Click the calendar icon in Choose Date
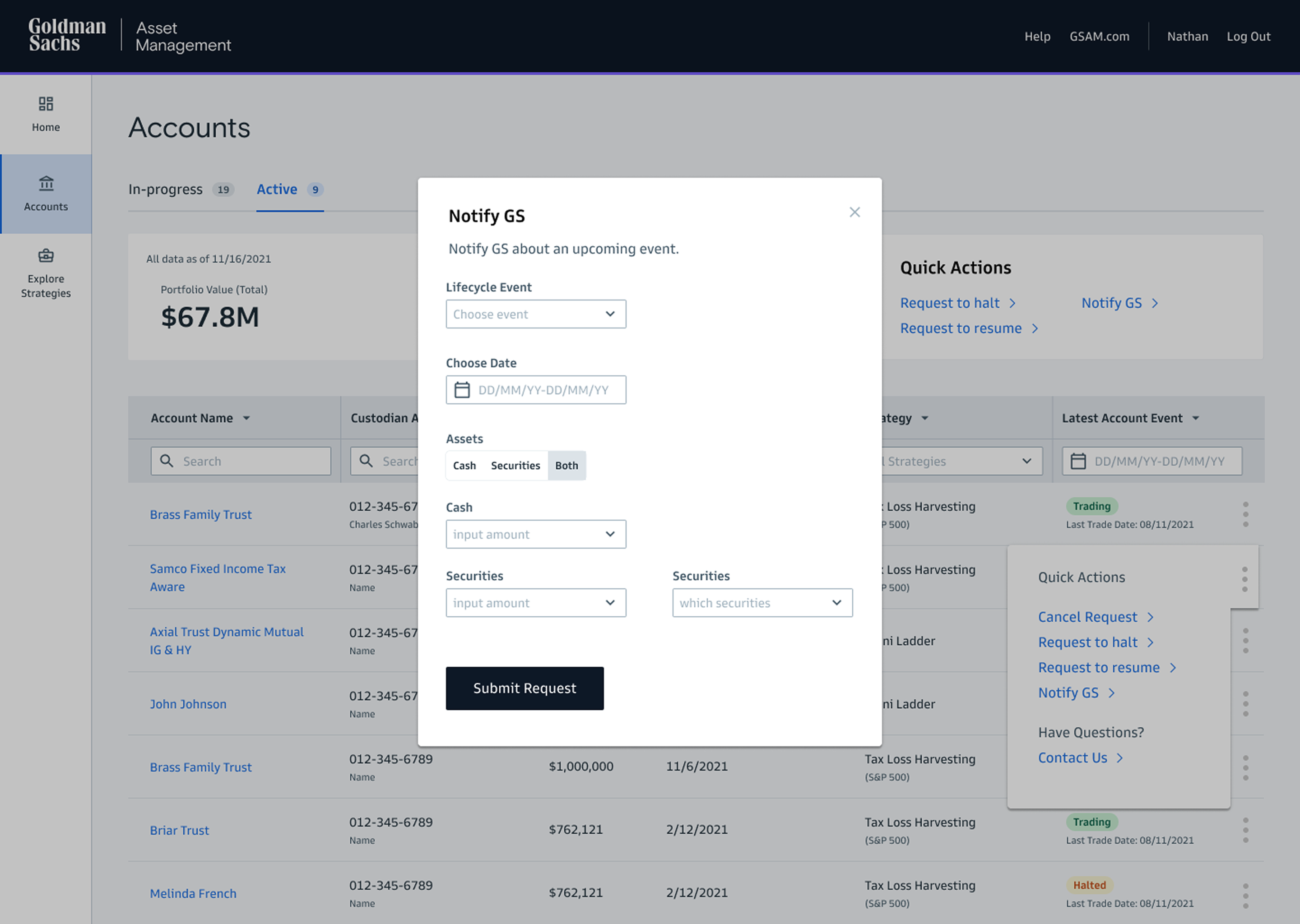Screen dimensions: 1300x924 pos(462,390)
